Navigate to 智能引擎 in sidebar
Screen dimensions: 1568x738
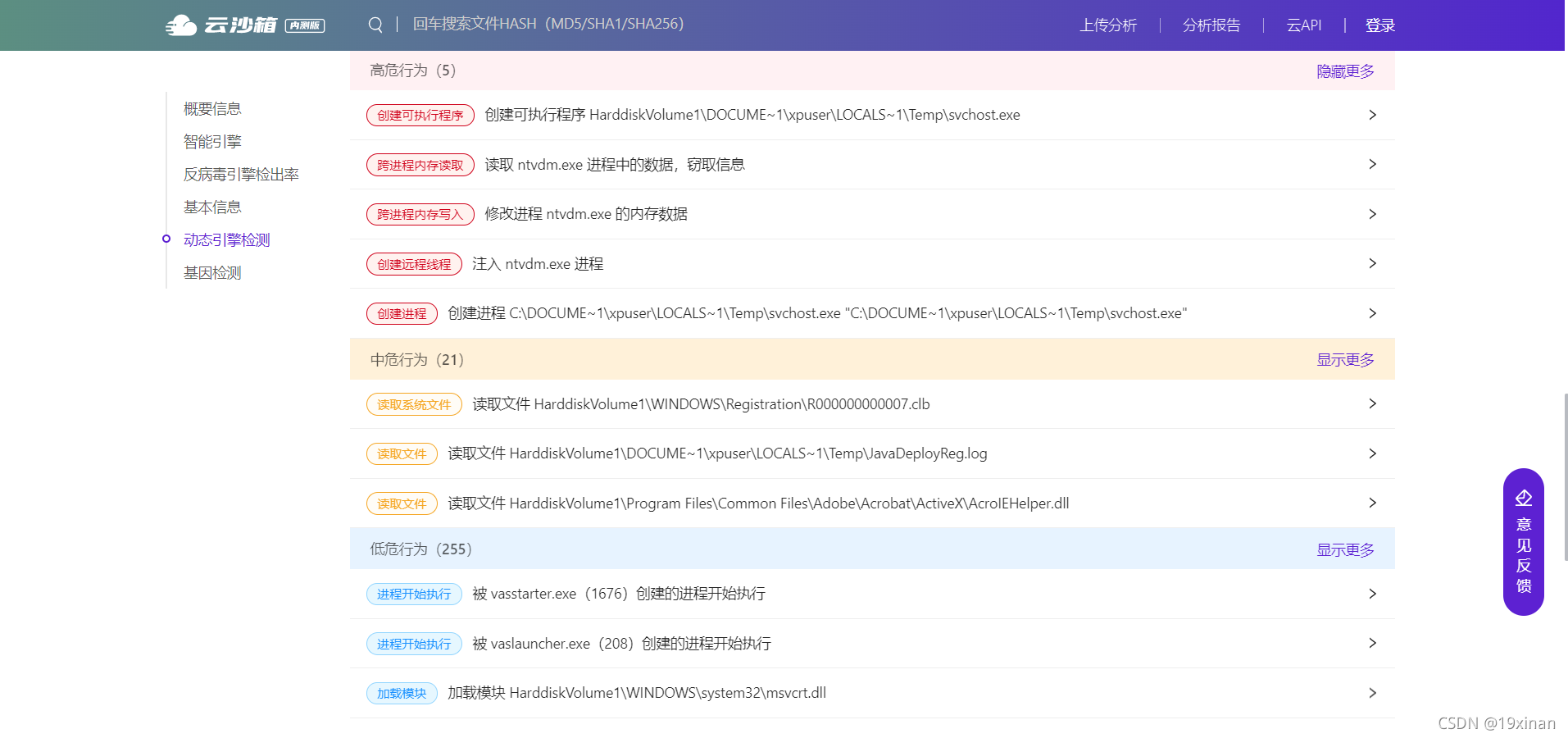[x=212, y=142]
